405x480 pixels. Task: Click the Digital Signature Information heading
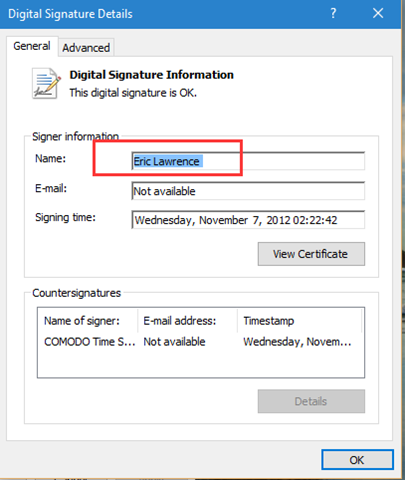pyautogui.click(x=152, y=75)
